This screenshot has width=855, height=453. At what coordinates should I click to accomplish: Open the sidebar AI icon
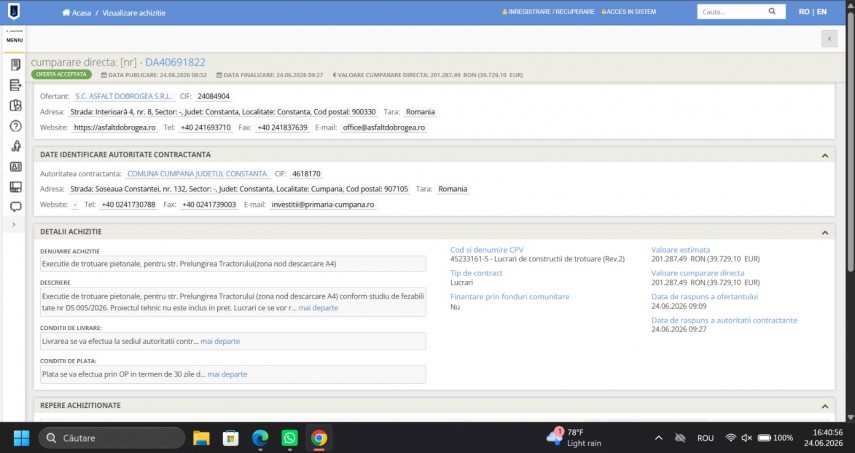(x=15, y=167)
